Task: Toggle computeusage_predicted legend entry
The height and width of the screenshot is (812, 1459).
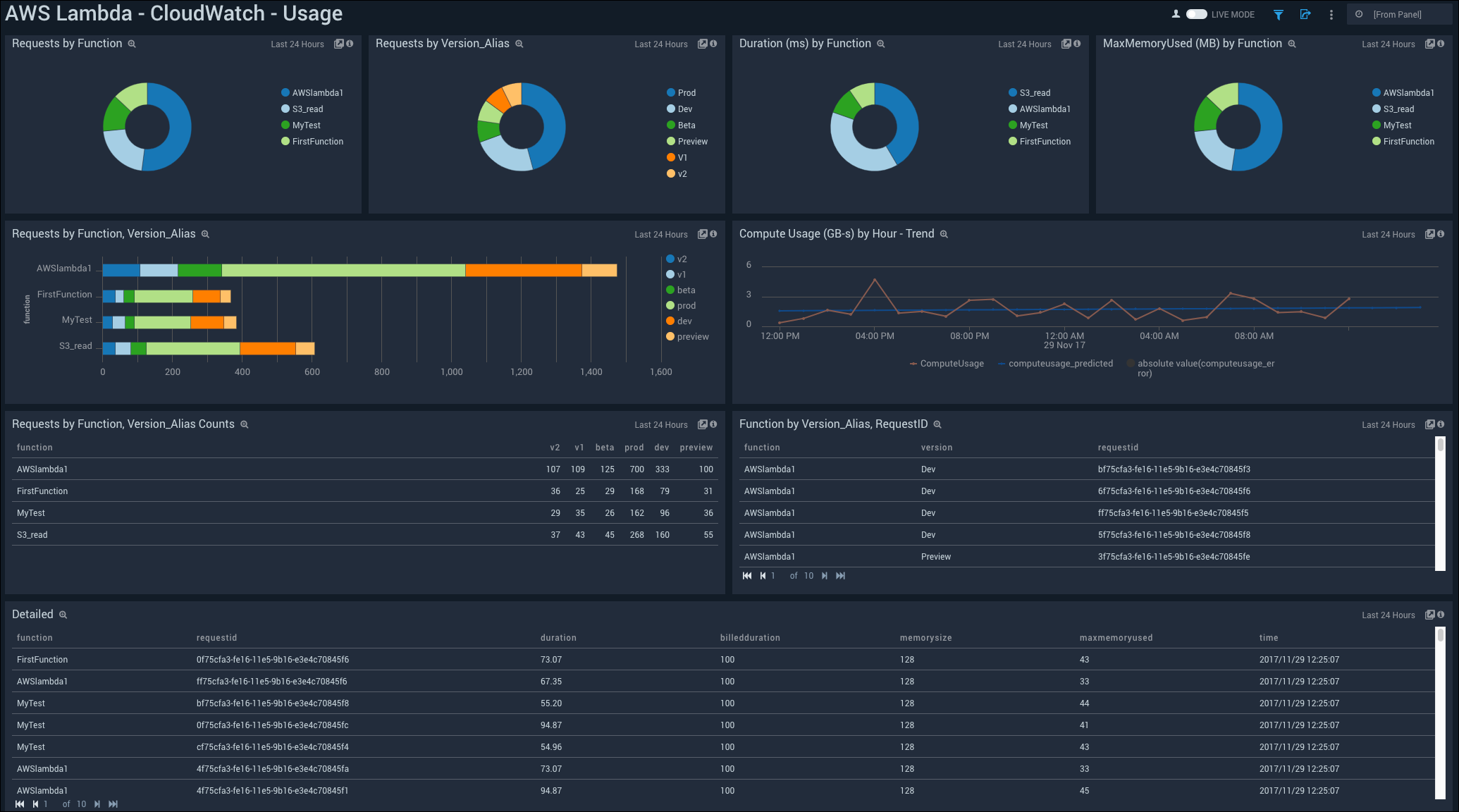Action: pyautogui.click(x=1060, y=364)
